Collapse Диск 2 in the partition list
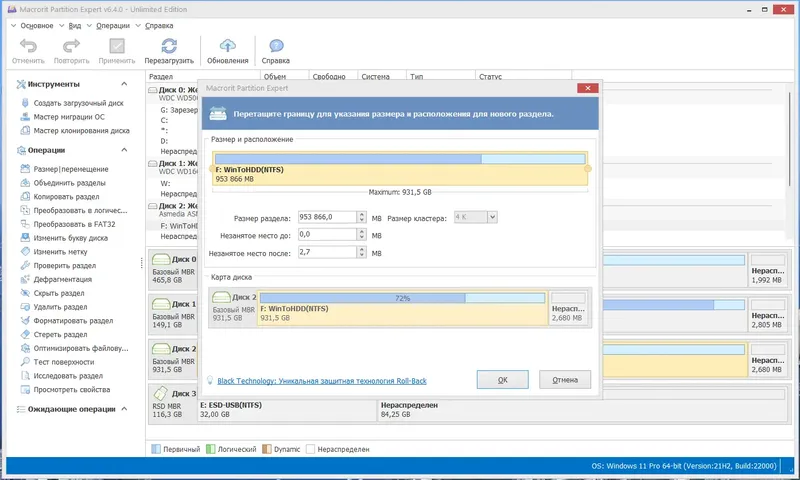Image resolution: width=800 pixels, height=480 pixels. point(153,206)
